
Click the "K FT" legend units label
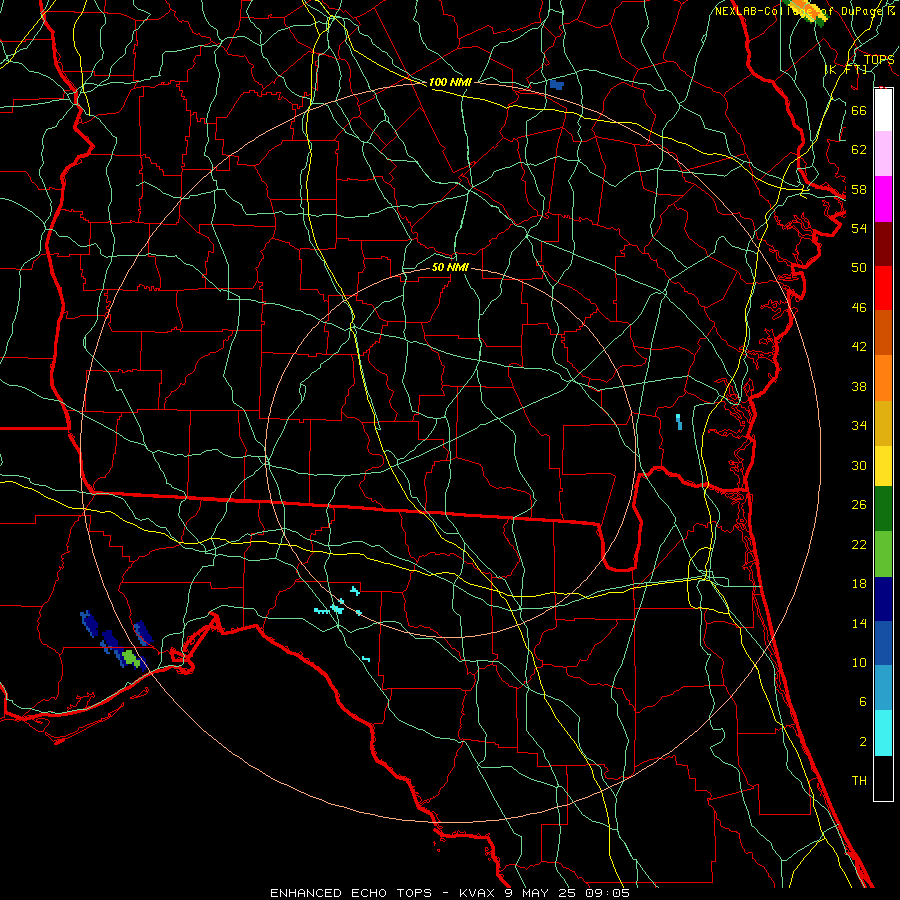point(847,69)
